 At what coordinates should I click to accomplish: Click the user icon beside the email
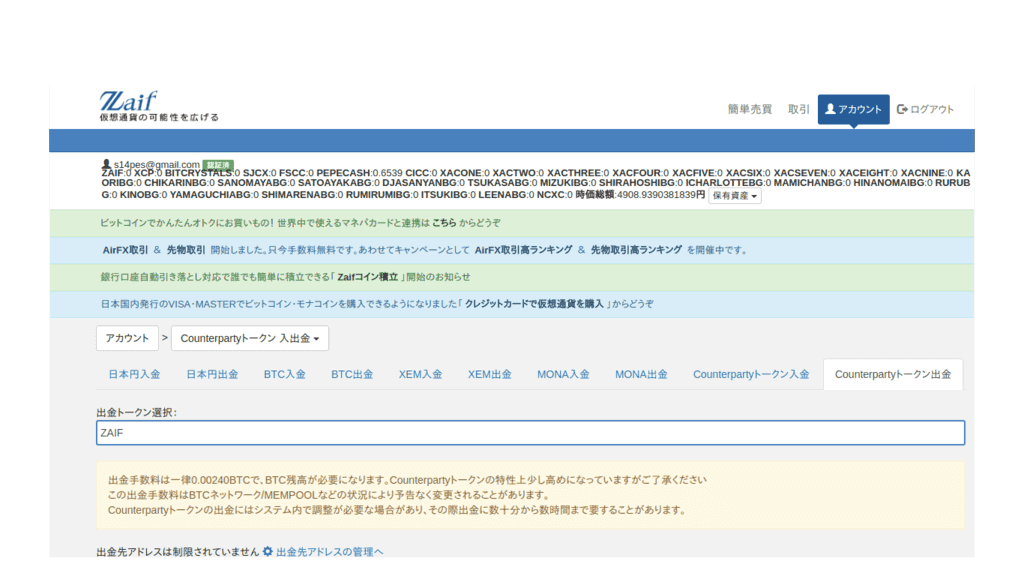(x=106, y=164)
